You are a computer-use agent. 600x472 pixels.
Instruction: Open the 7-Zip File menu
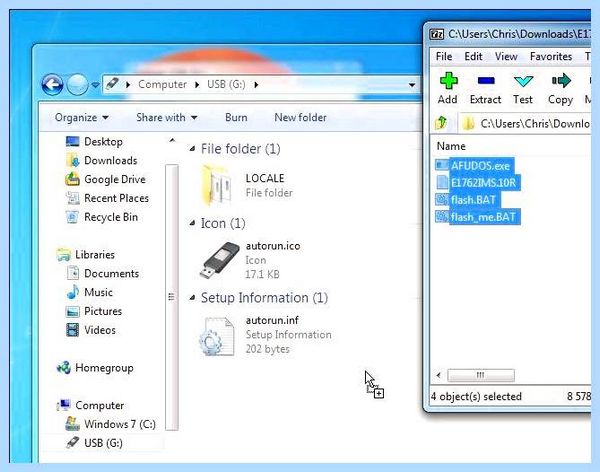point(444,56)
